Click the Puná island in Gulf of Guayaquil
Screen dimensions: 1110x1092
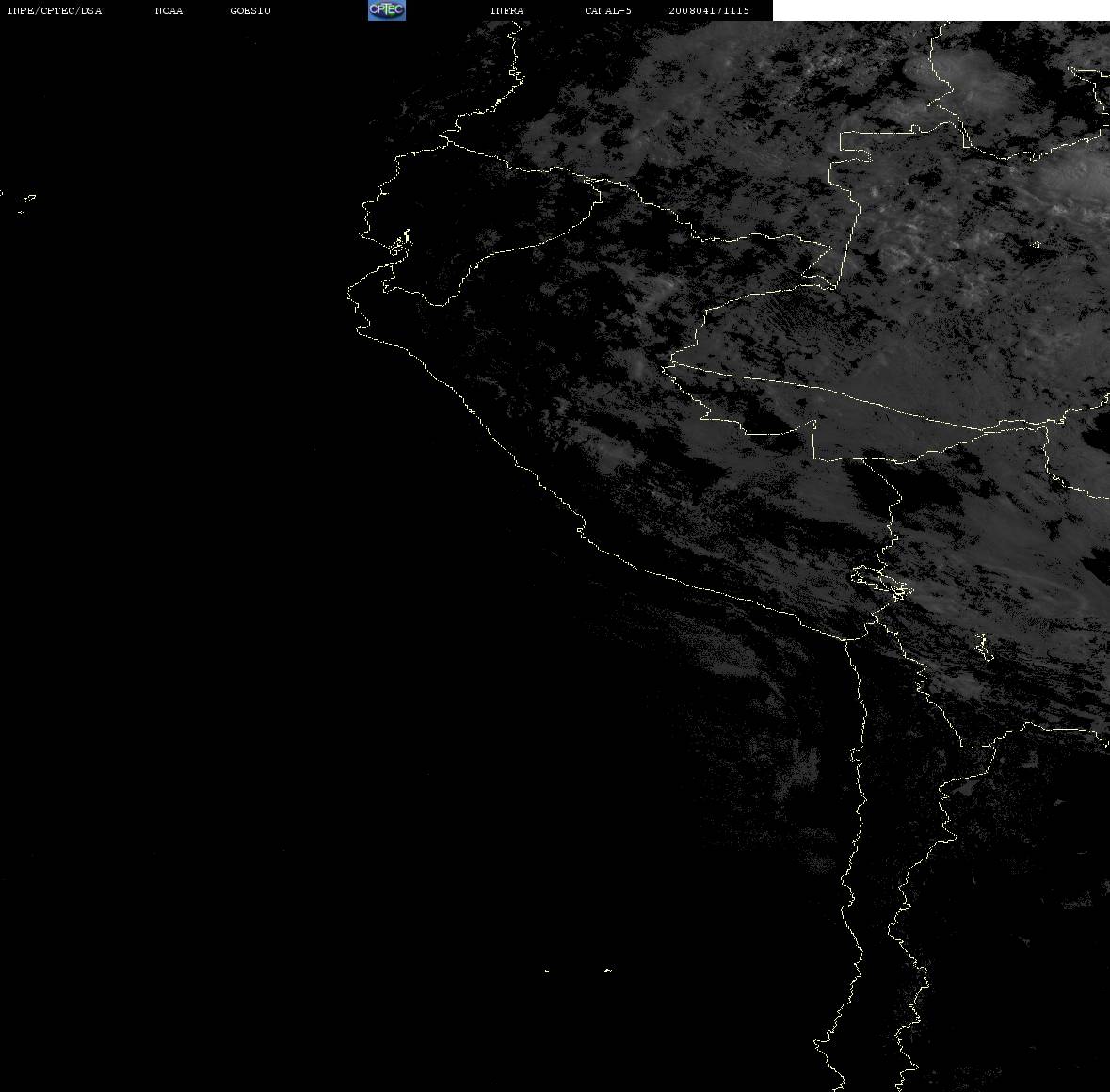[400, 244]
